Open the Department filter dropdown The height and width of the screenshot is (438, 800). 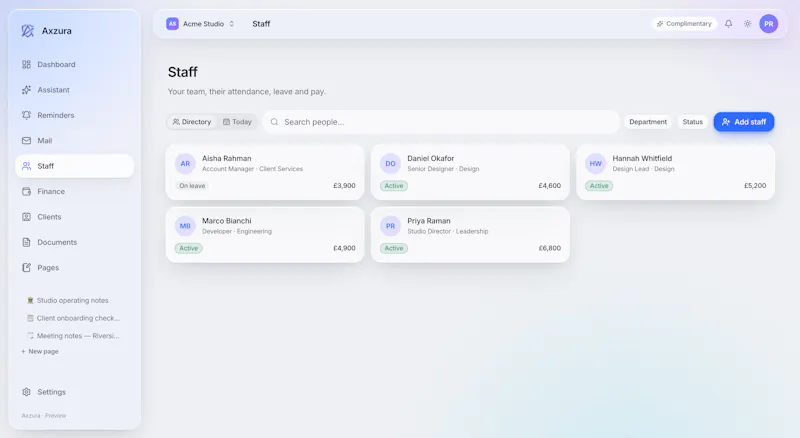tap(647, 122)
